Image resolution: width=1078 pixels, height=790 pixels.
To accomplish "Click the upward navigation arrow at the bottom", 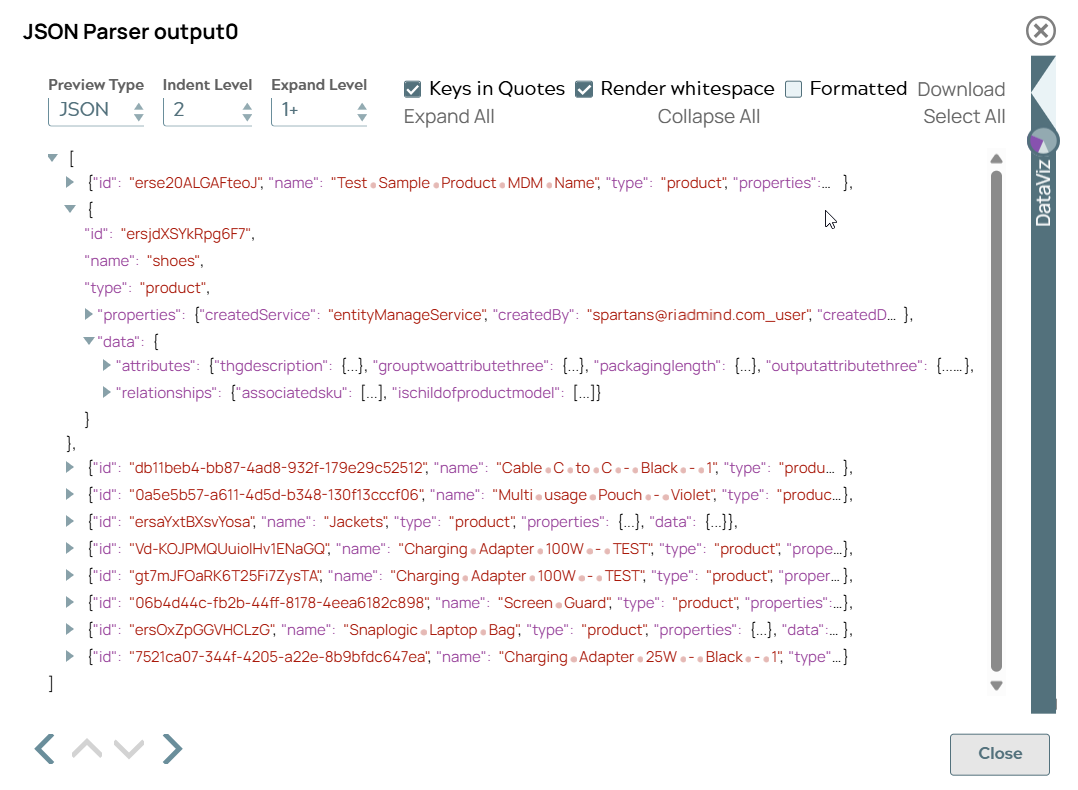I will pos(86,748).
